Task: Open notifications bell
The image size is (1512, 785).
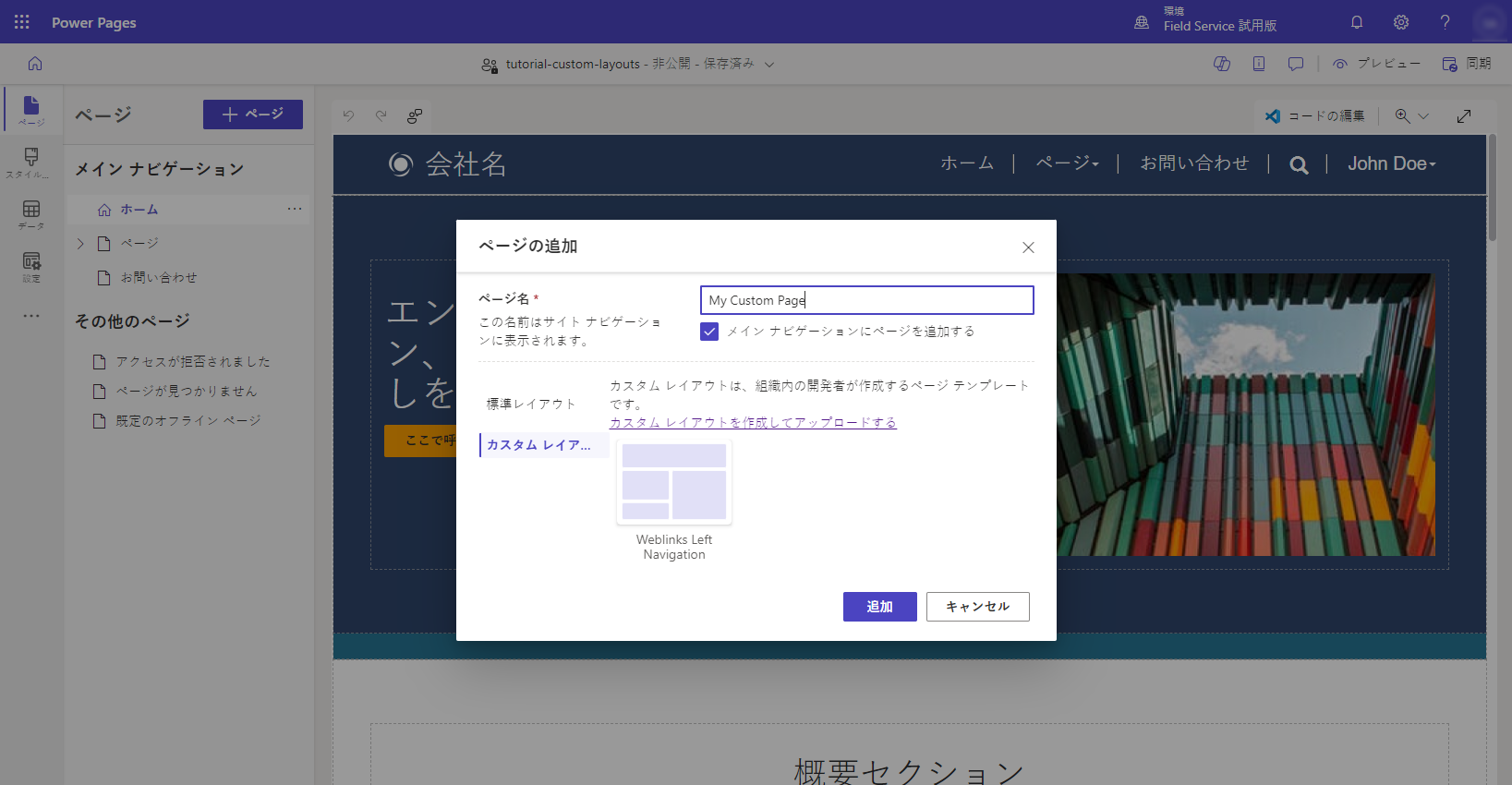Action: pyautogui.click(x=1357, y=22)
